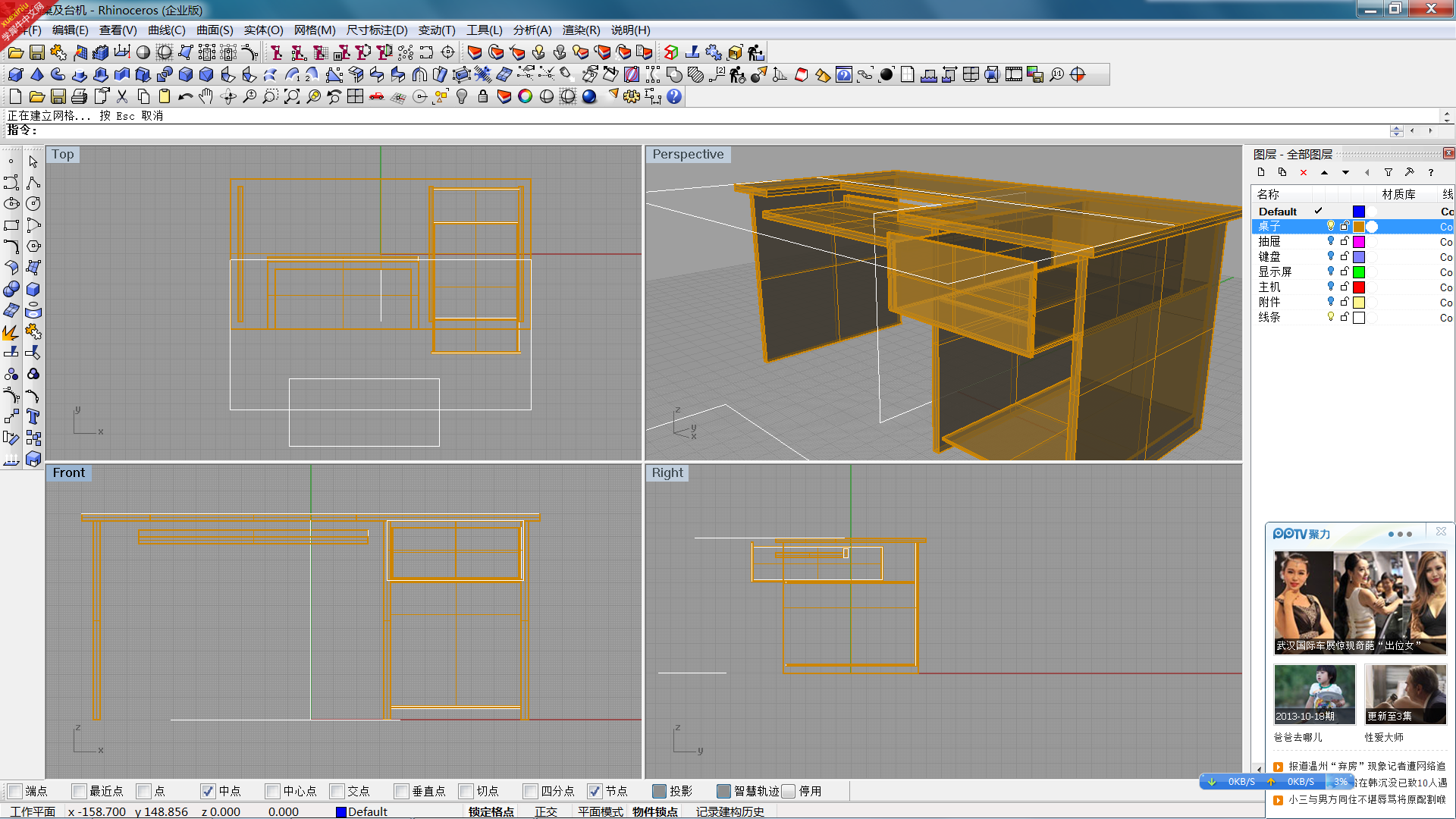Click 工作平面 status bar pane
1456x819 pixels.
(33, 811)
